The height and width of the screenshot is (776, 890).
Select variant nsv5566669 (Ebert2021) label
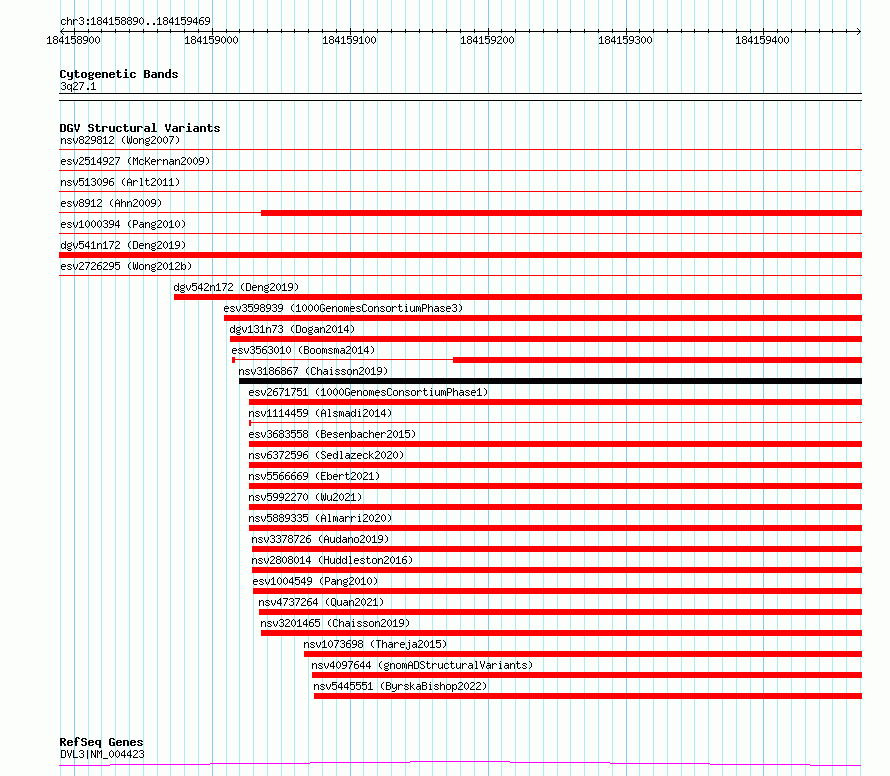(314, 476)
